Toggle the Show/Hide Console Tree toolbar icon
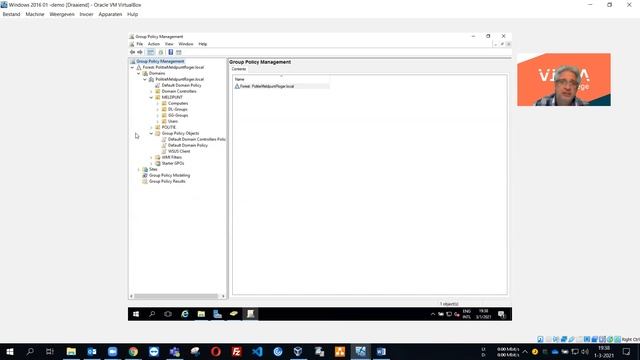The image size is (640, 360). (151, 52)
